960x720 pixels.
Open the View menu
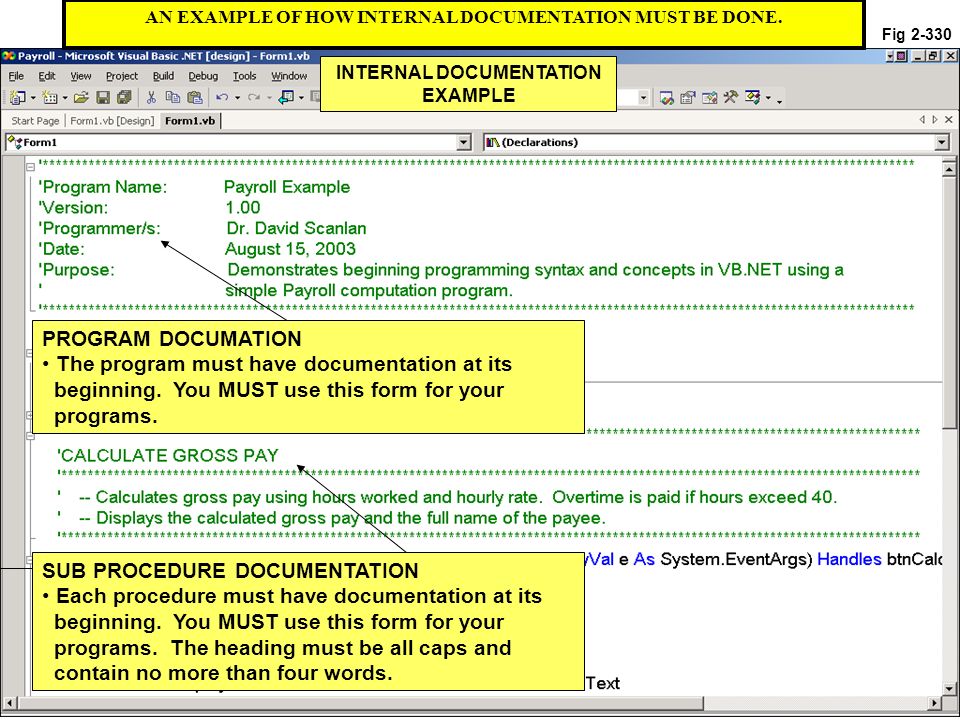click(x=81, y=76)
